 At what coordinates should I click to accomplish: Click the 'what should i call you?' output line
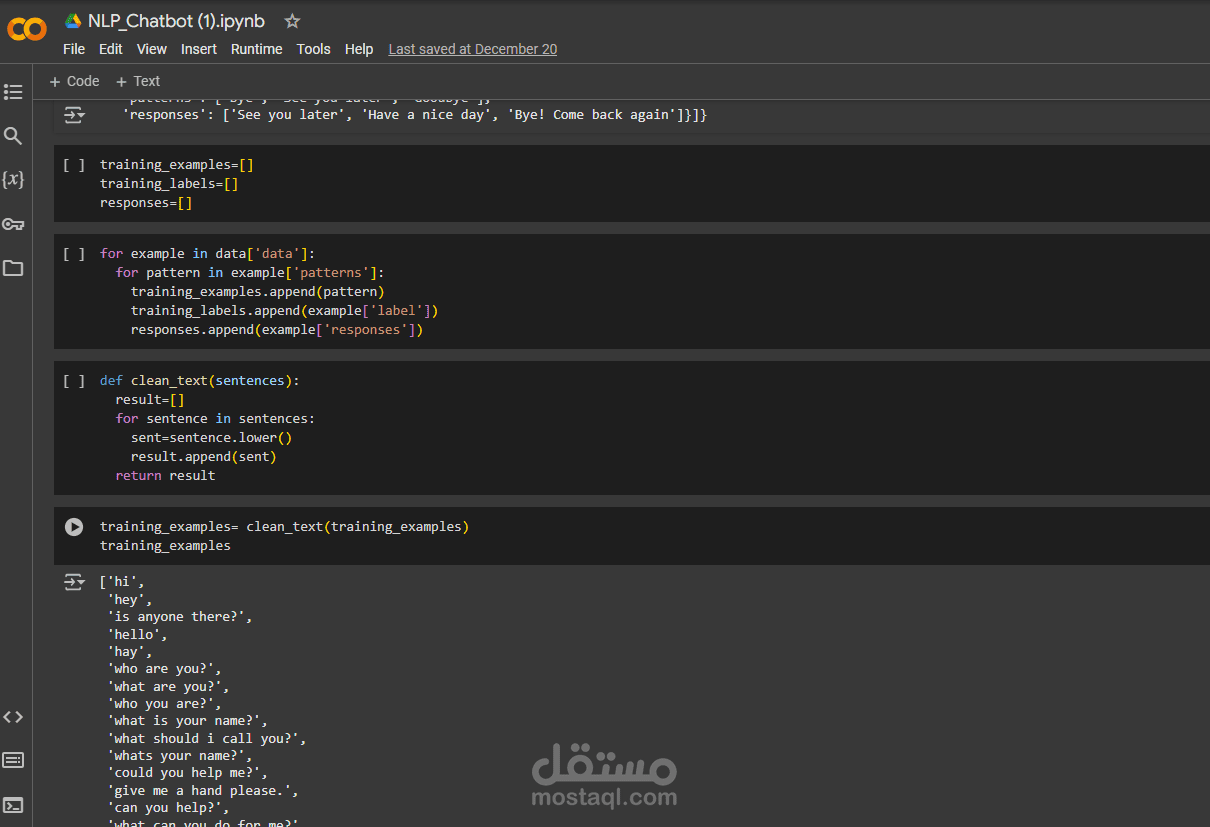pyautogui.click(x=207, y=739)
